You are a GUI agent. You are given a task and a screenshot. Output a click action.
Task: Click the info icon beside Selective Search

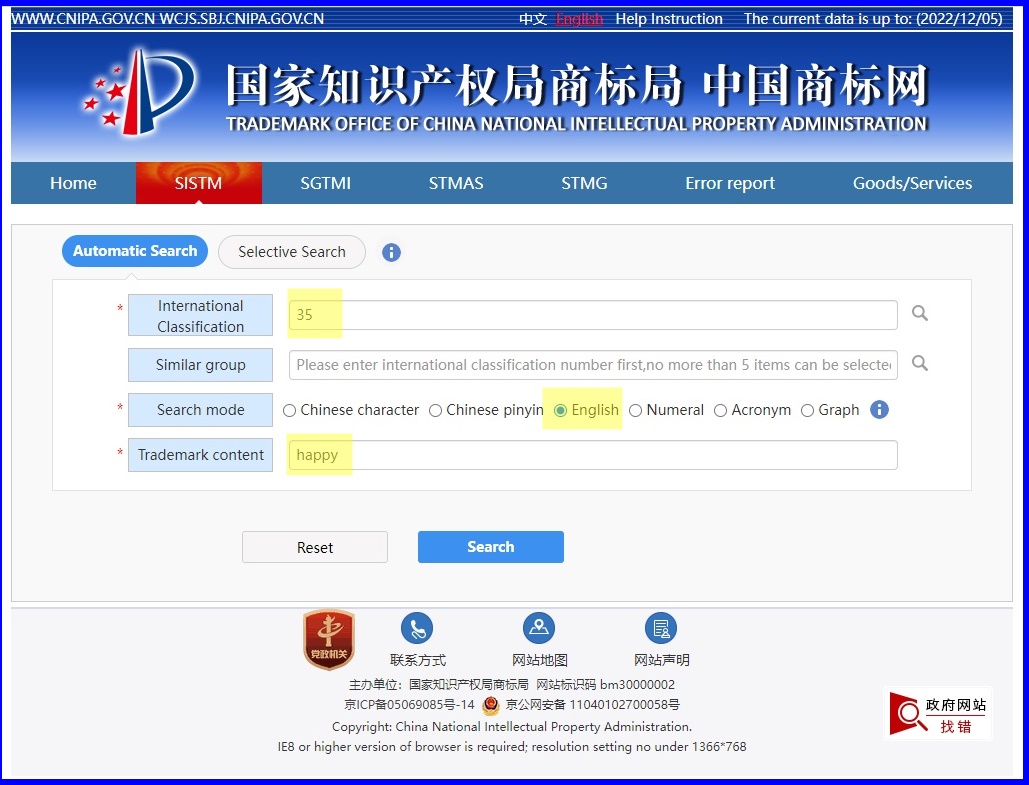point(391,252)
